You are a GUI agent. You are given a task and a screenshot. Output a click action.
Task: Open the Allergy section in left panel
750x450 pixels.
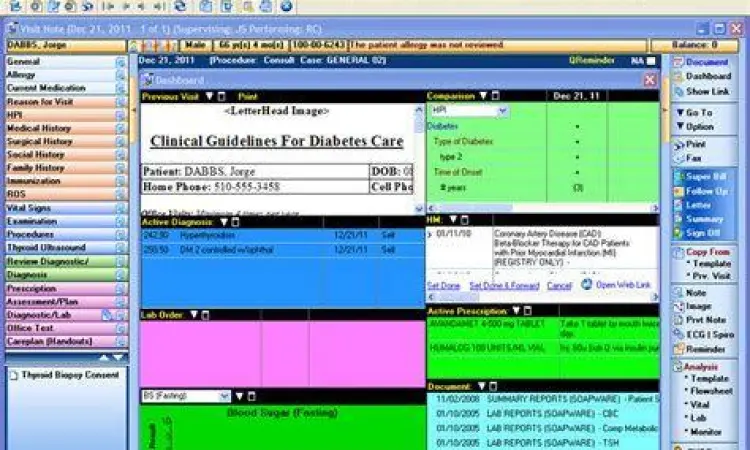(x=66, y=75)
